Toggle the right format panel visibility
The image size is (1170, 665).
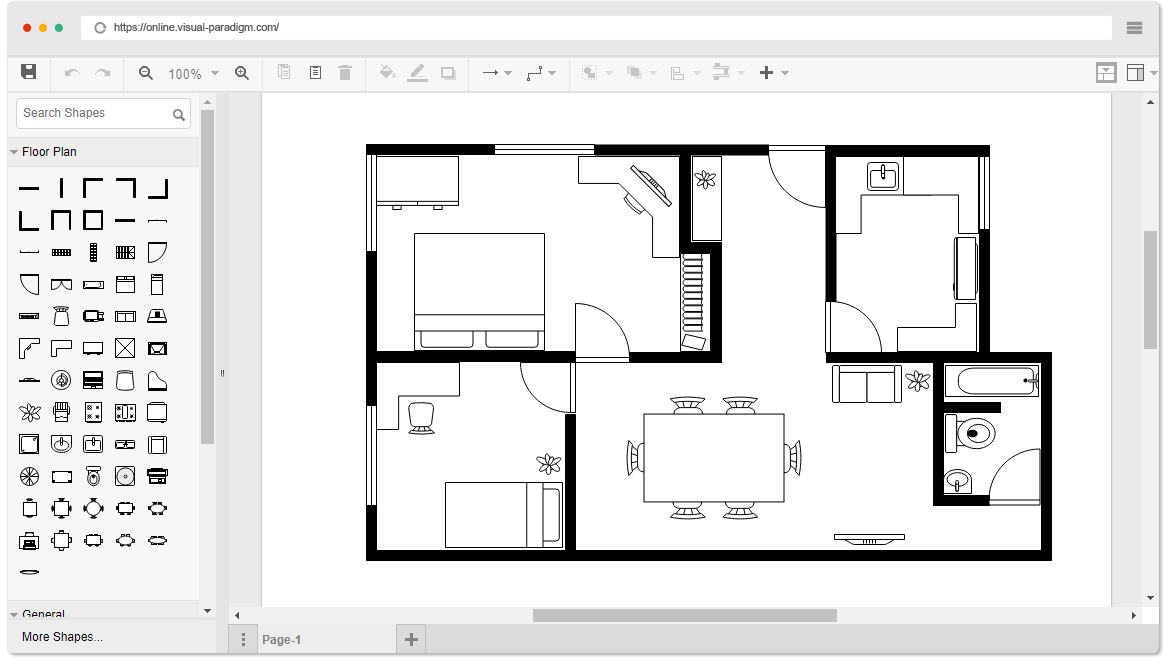point(1138,72)
